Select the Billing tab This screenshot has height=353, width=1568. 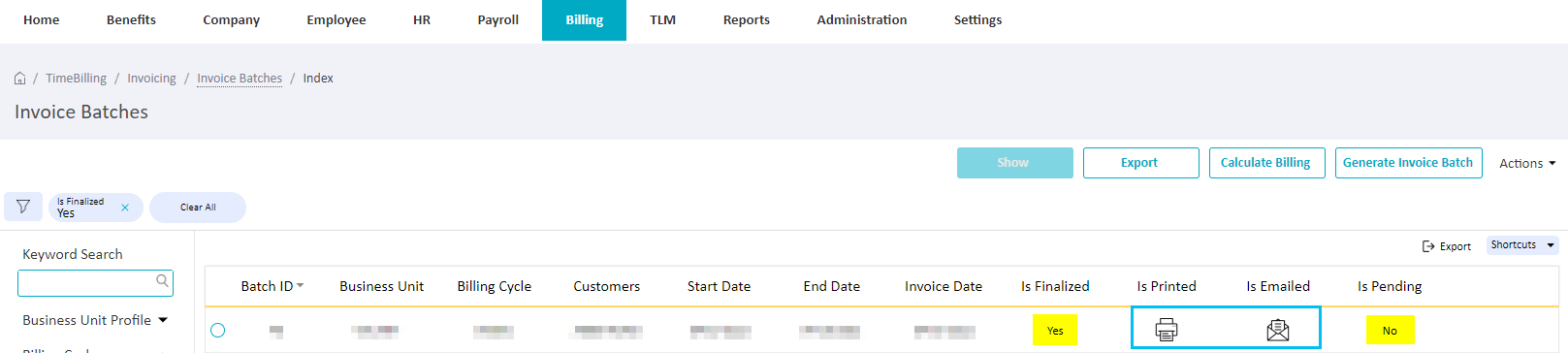(x=585, y=20)
